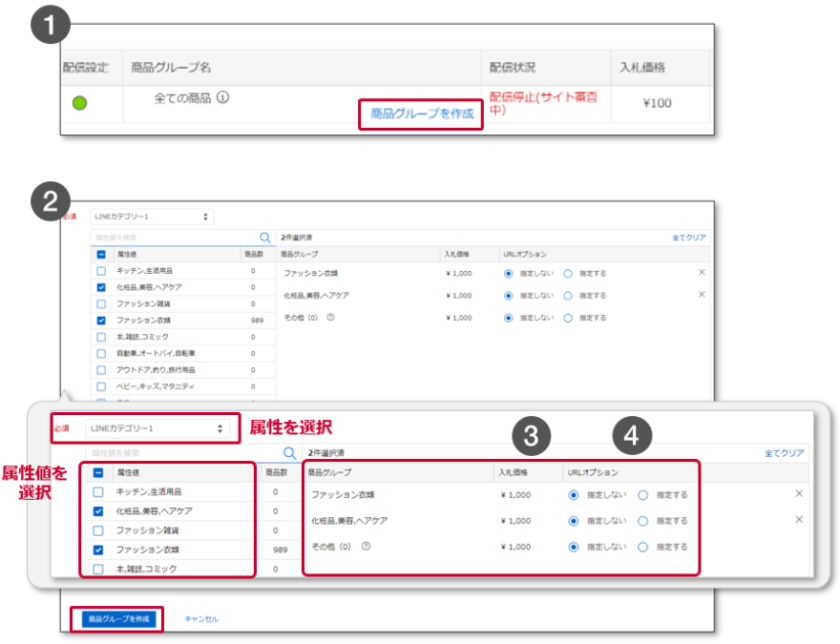
Task: Click the キャンセル link
Action: pyautogui.click(x=201, y=619)
